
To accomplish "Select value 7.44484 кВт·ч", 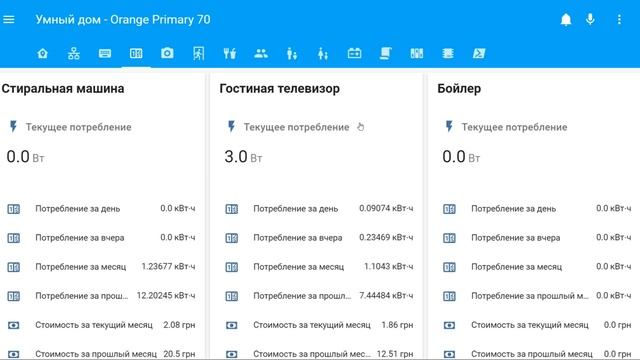I will tap(386, 296).
